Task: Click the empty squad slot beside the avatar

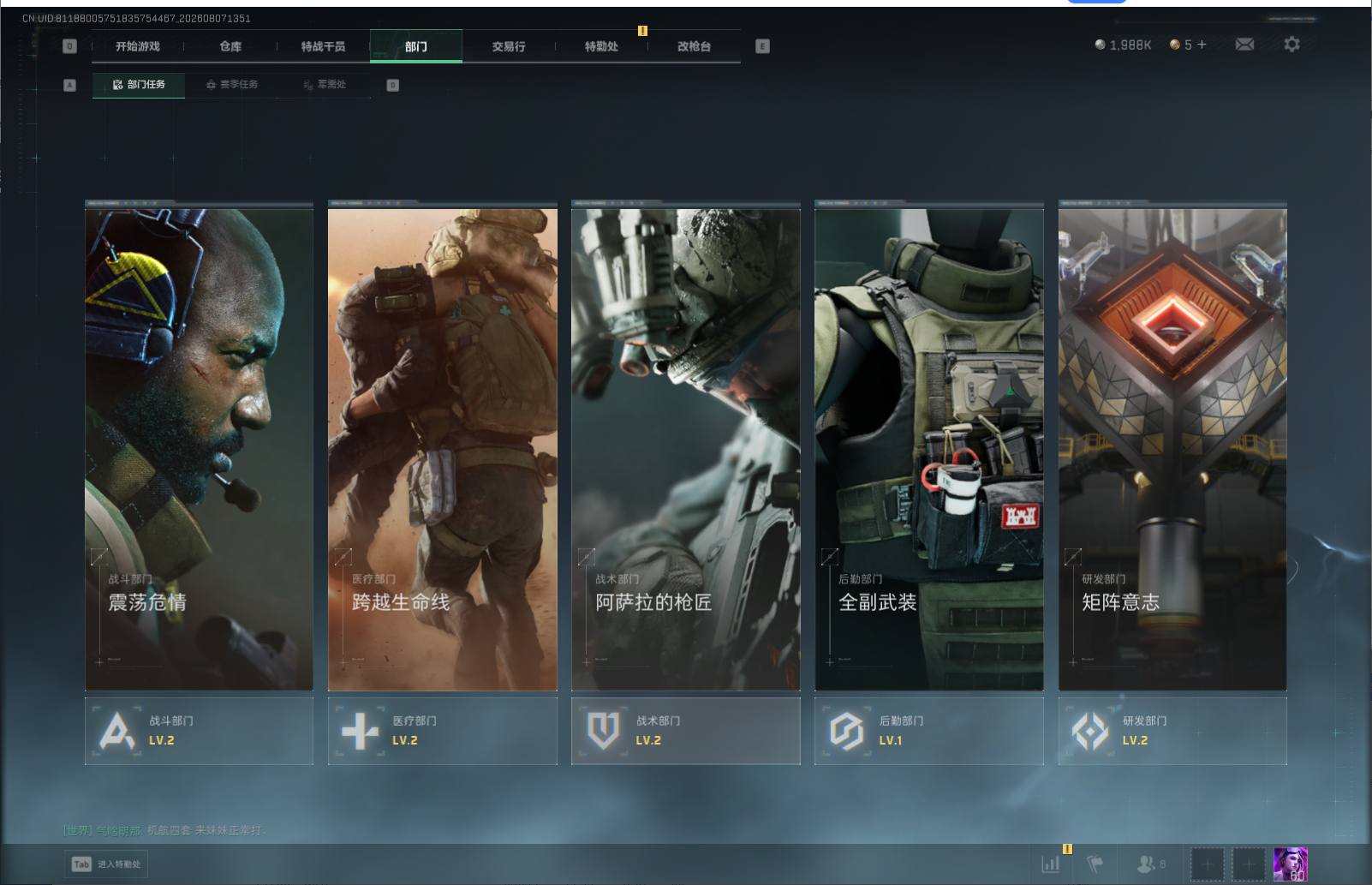Action: 1249,864
